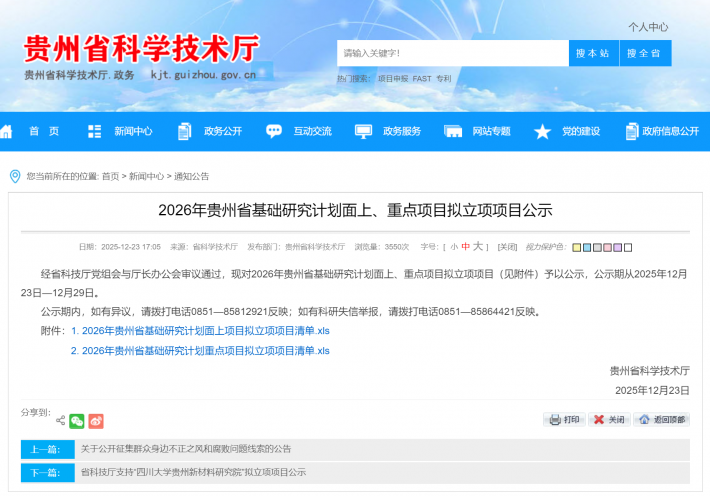
Task: Click the 新闻中心 grid icon
Action: 95,131
